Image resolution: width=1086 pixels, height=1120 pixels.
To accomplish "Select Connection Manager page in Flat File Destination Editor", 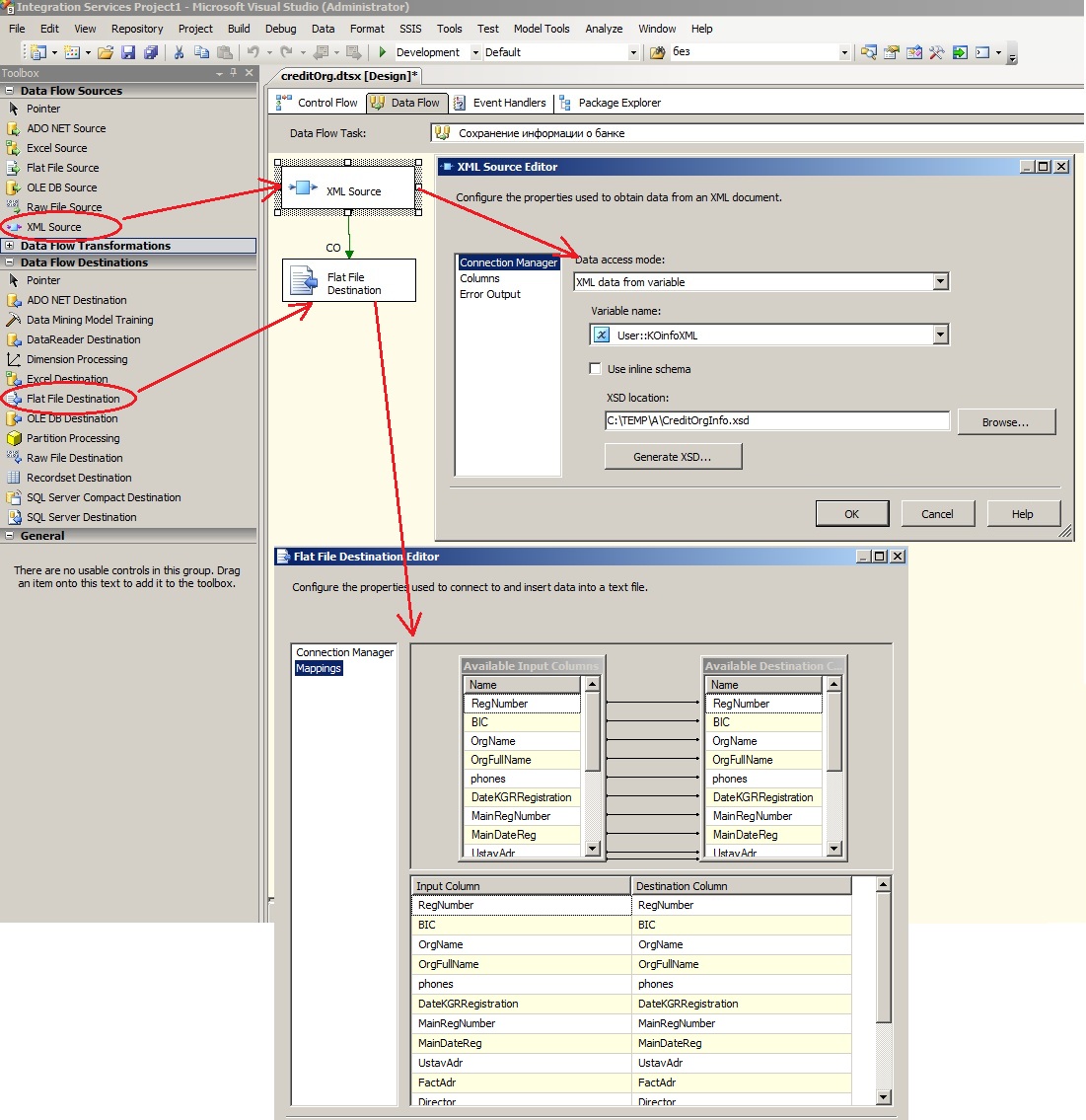I will pos(345,652).
